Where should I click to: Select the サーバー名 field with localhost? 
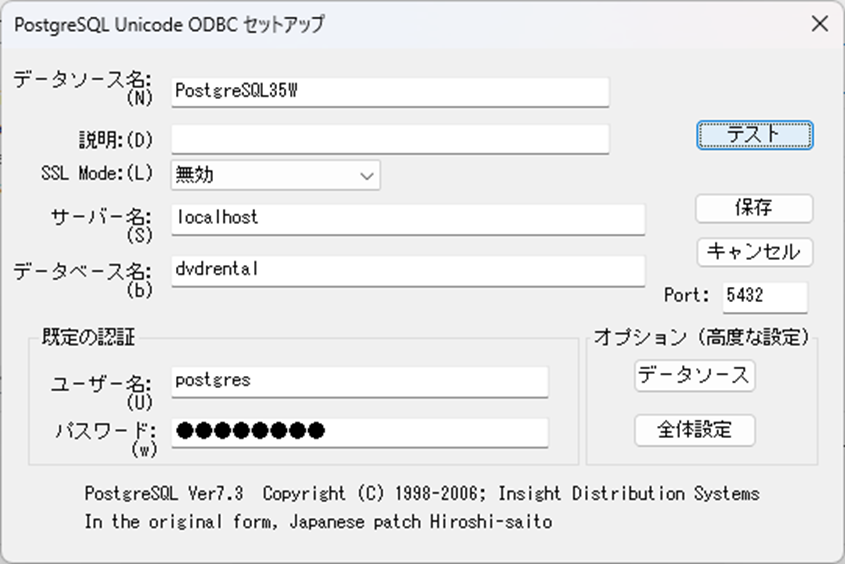[407, 218]
